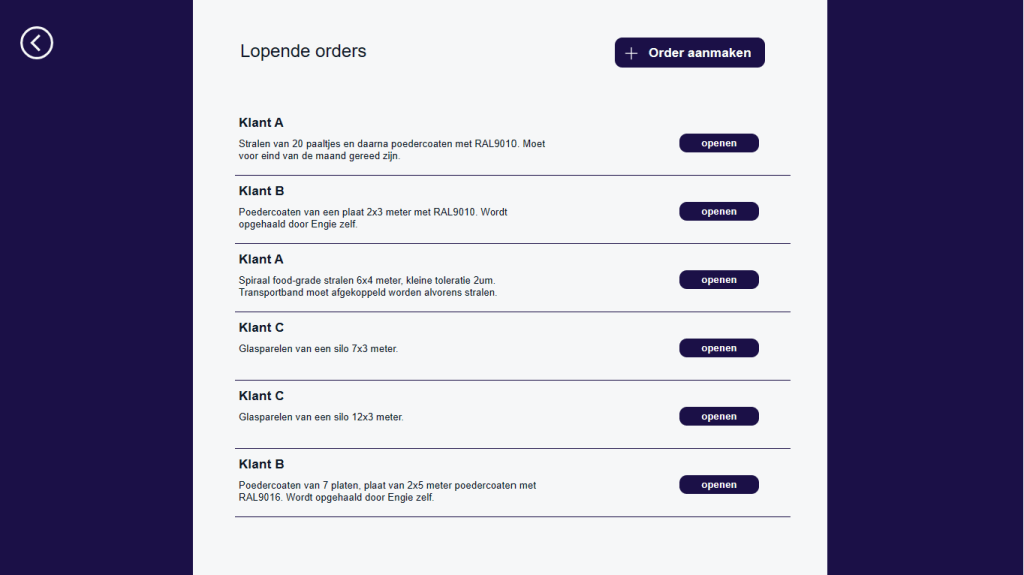1024x575 pixels.
Task: Click the 7 platen RAL9016 description text
Action: coord(387,491)
